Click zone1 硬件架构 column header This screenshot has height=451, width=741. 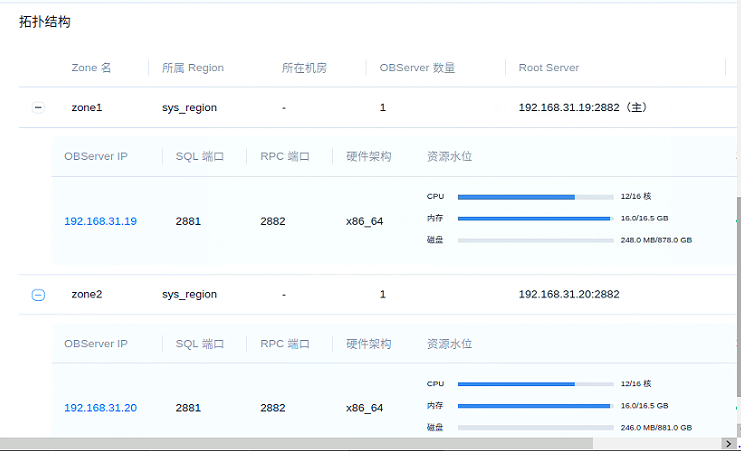pyautogui.click(x=369, y=156)
